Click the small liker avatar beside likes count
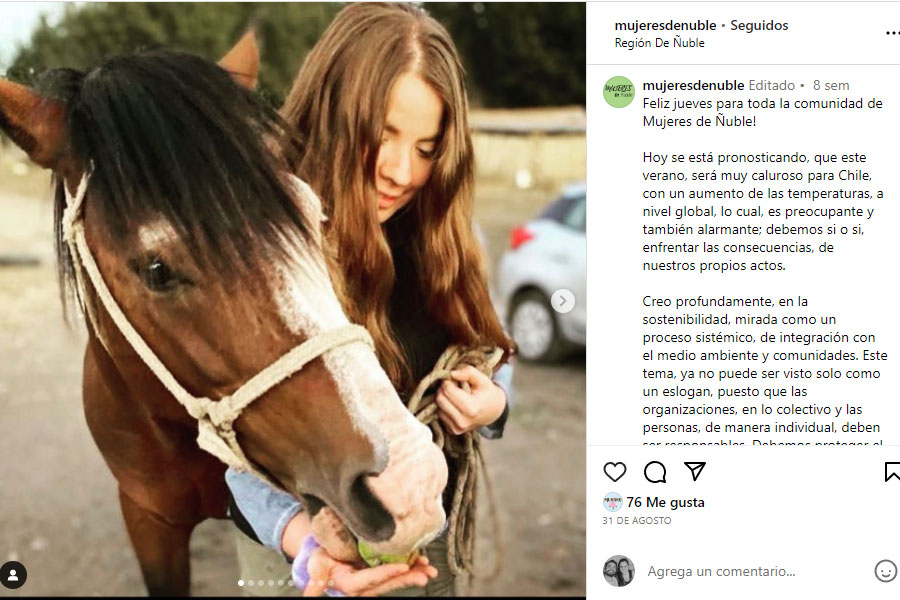This screenshot has width=900, height=600. coord(612,502)
